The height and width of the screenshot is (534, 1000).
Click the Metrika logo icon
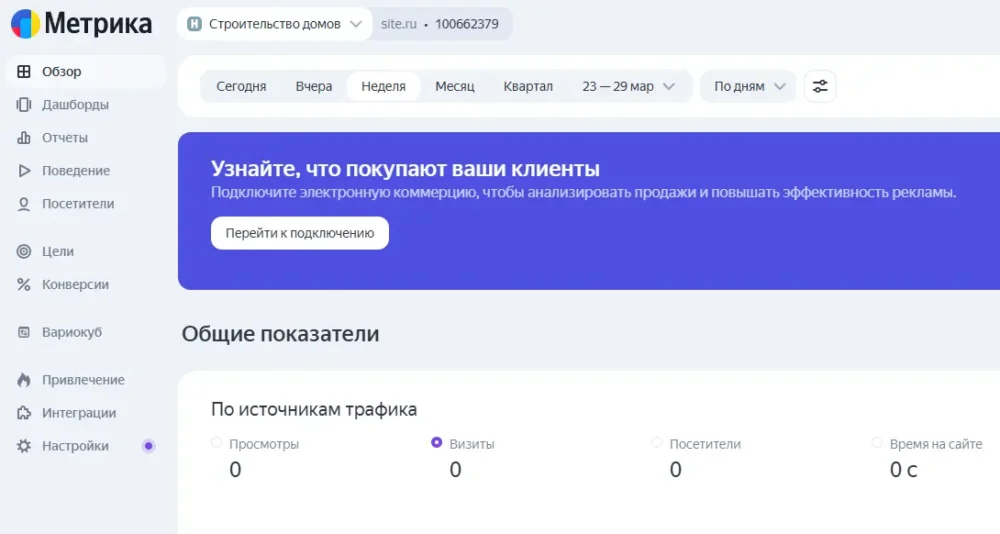(26, 24)
